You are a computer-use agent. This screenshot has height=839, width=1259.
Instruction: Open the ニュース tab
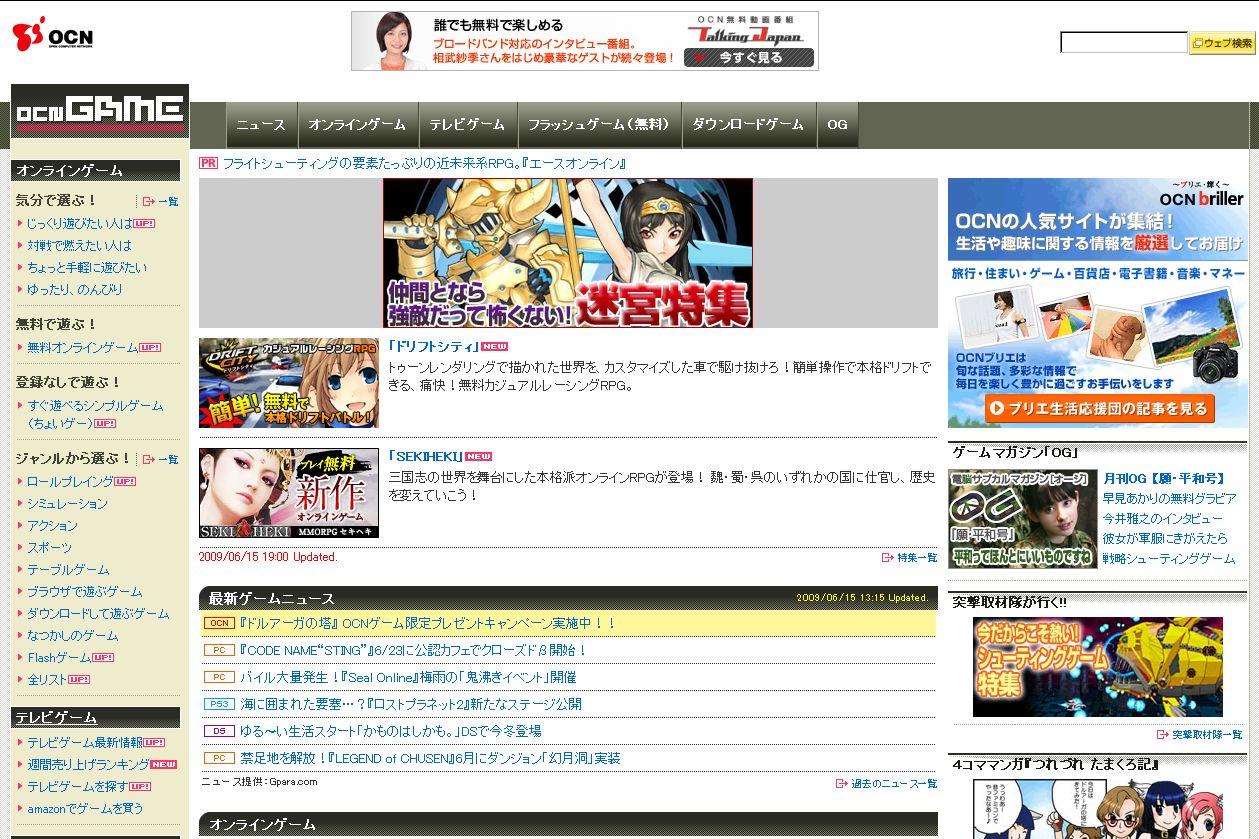[x=261, y=125]
